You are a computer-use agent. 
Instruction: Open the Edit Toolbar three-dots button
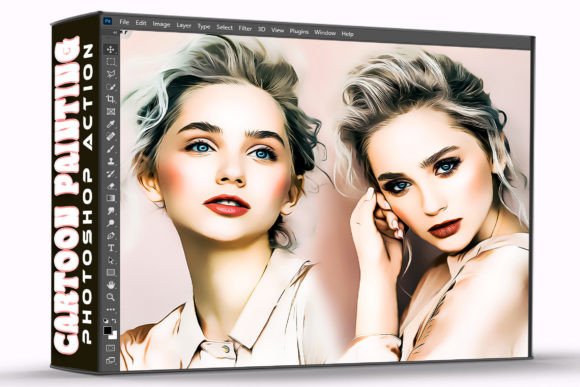coord(111,309)
